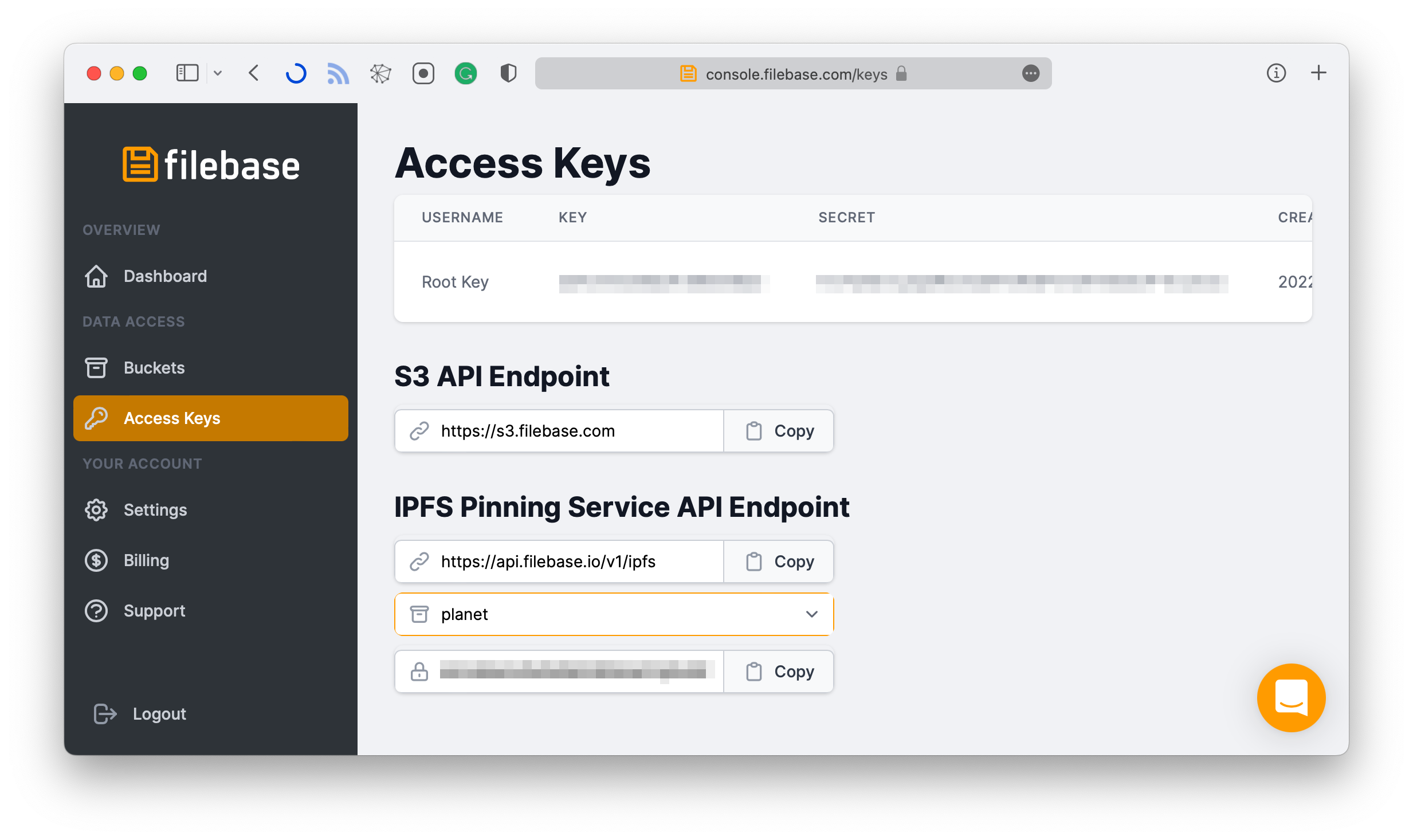This screenshot has width=1413, height=840.
Task: Click the https://s3.filebase.com endpoint field
Action: point(559,431)
